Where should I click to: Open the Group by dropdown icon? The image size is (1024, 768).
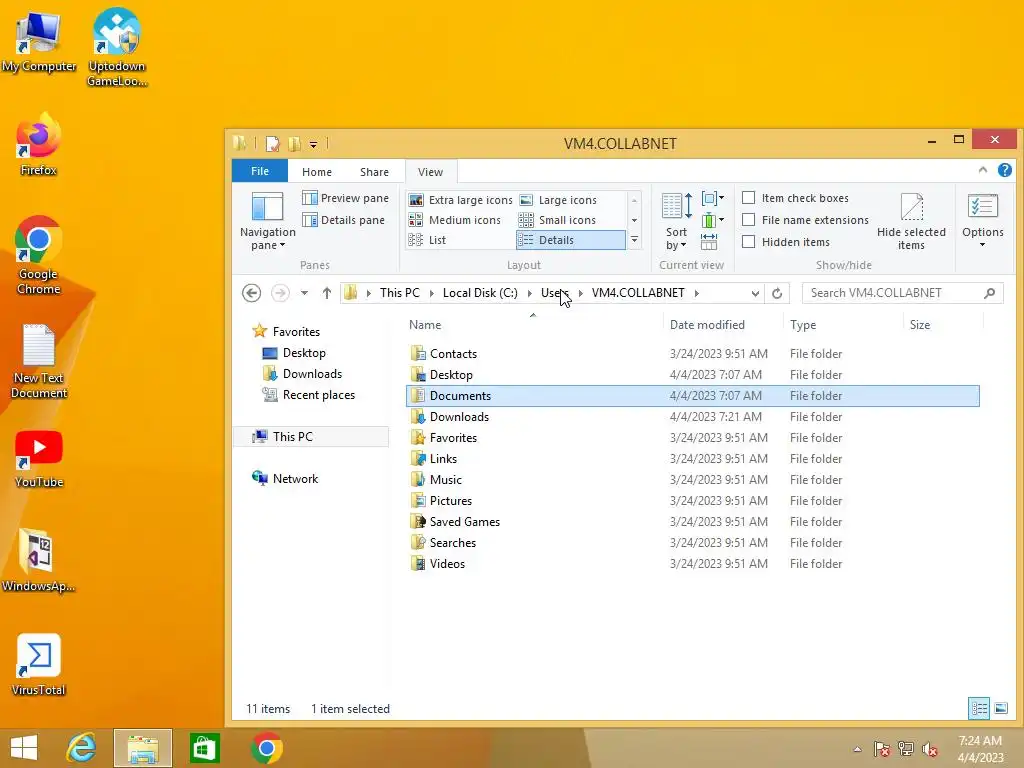coord(712,198)
